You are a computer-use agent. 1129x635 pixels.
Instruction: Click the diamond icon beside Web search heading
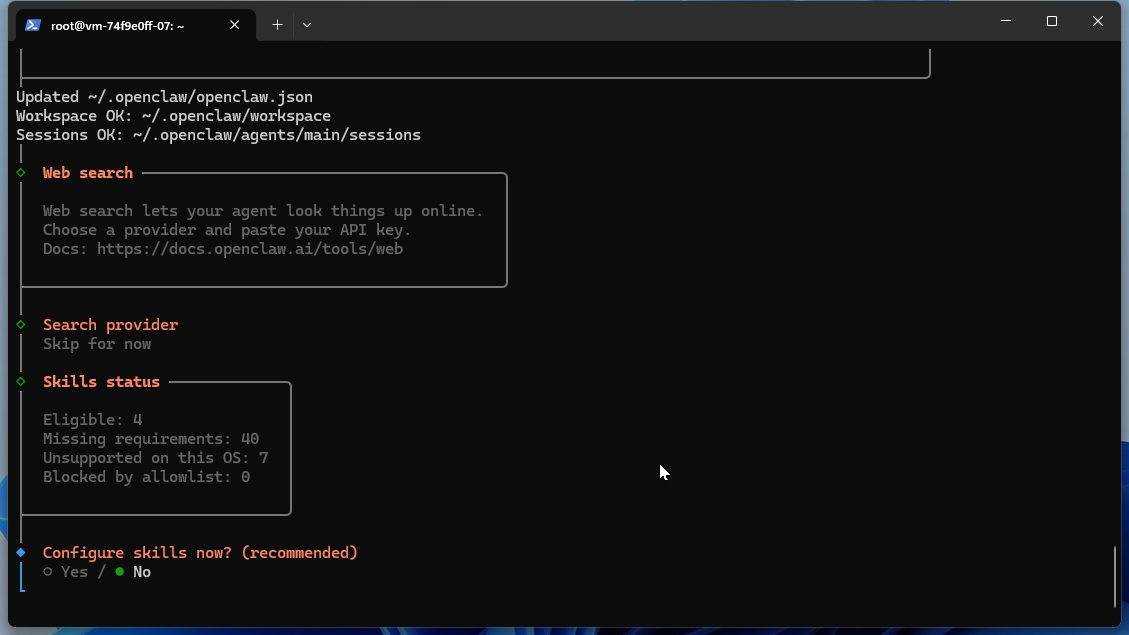19,172
